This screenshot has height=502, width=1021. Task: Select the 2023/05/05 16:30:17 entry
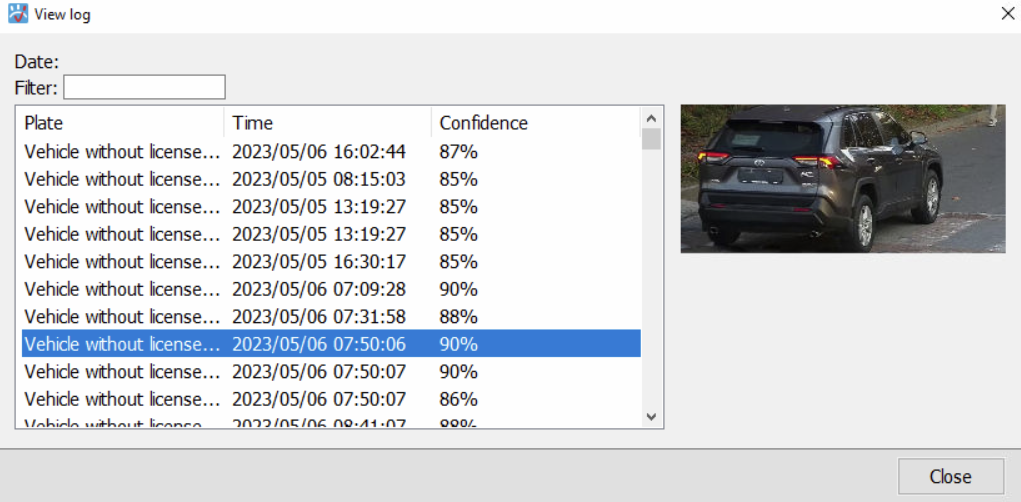[x=331, y=262]
